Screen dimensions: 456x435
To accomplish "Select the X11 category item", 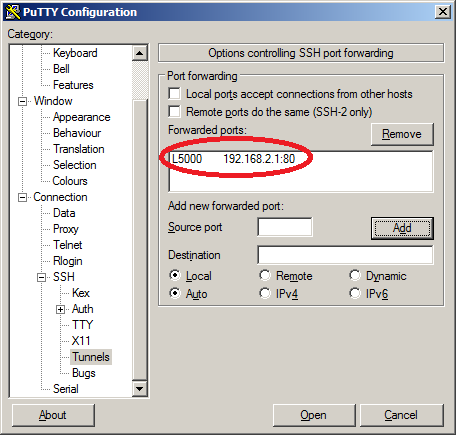I will coord(81,341).
